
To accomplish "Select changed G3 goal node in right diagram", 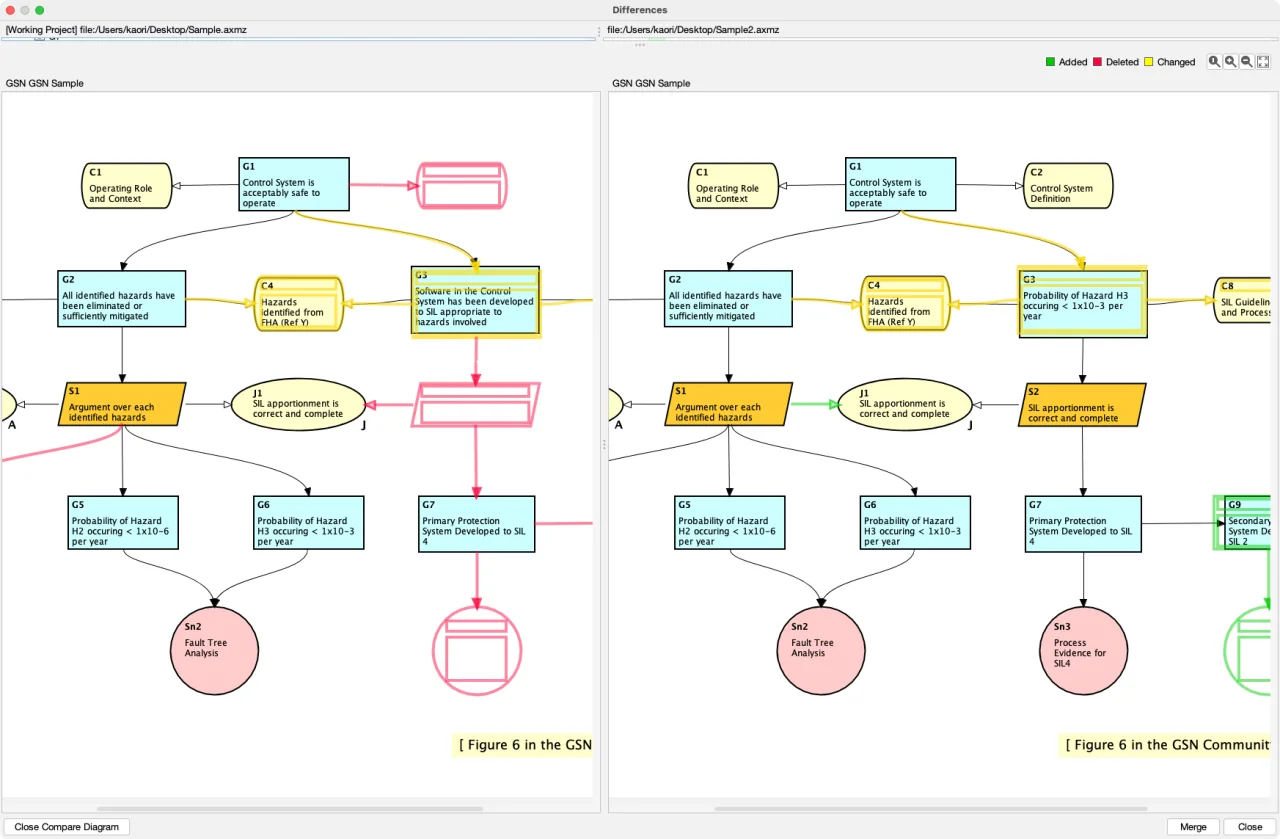I will coord(1082,302).
